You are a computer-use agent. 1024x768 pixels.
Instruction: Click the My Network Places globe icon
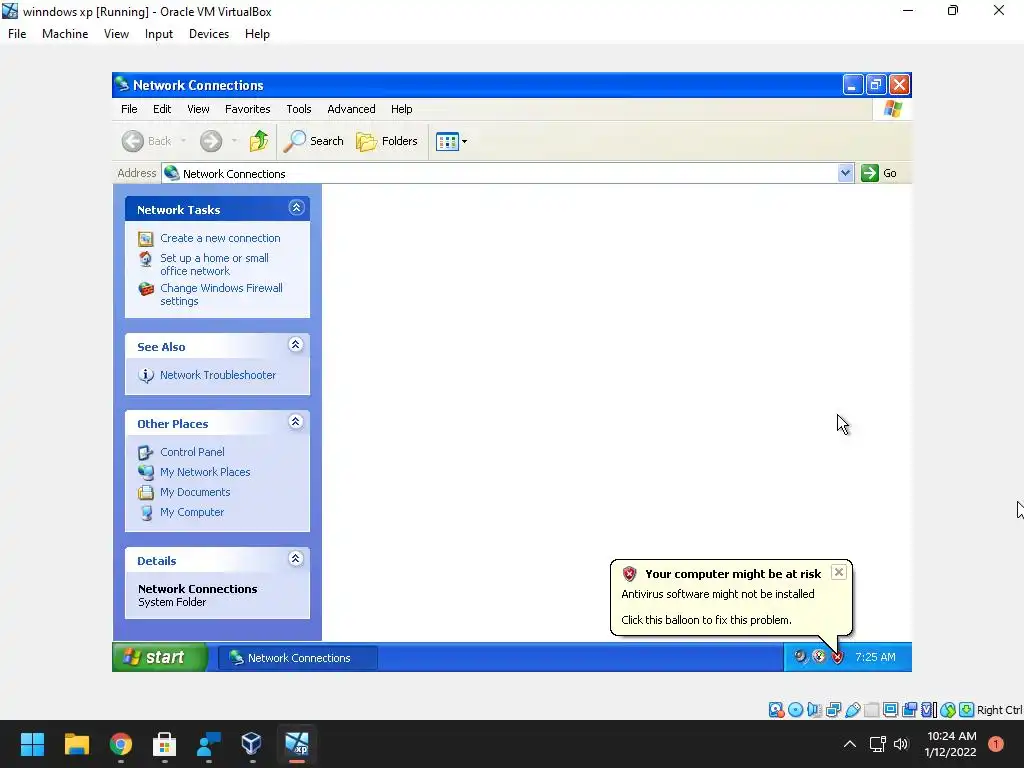(x=146, y=472)
